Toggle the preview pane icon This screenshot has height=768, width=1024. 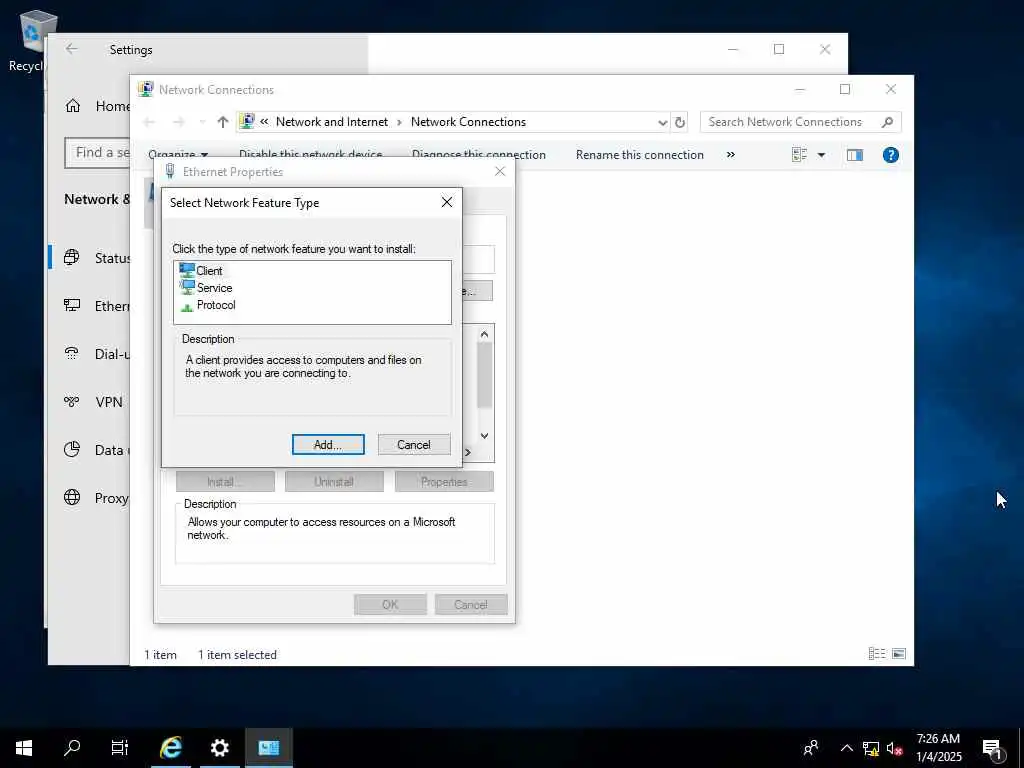tap(855, 155)
